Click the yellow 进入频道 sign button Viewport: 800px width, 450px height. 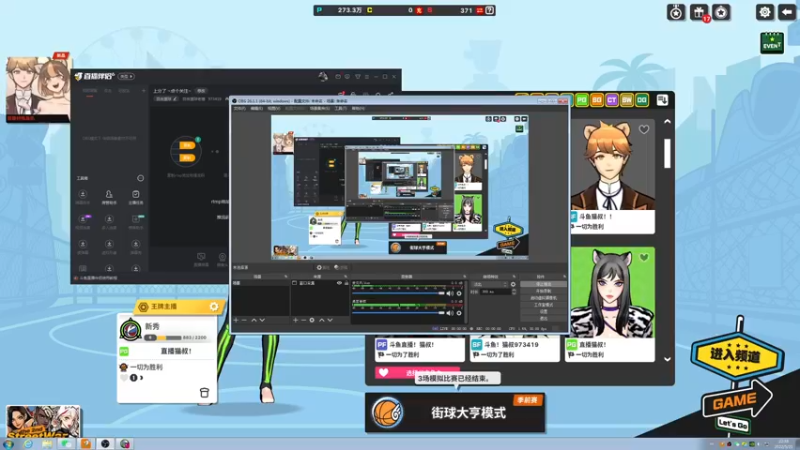737,356
